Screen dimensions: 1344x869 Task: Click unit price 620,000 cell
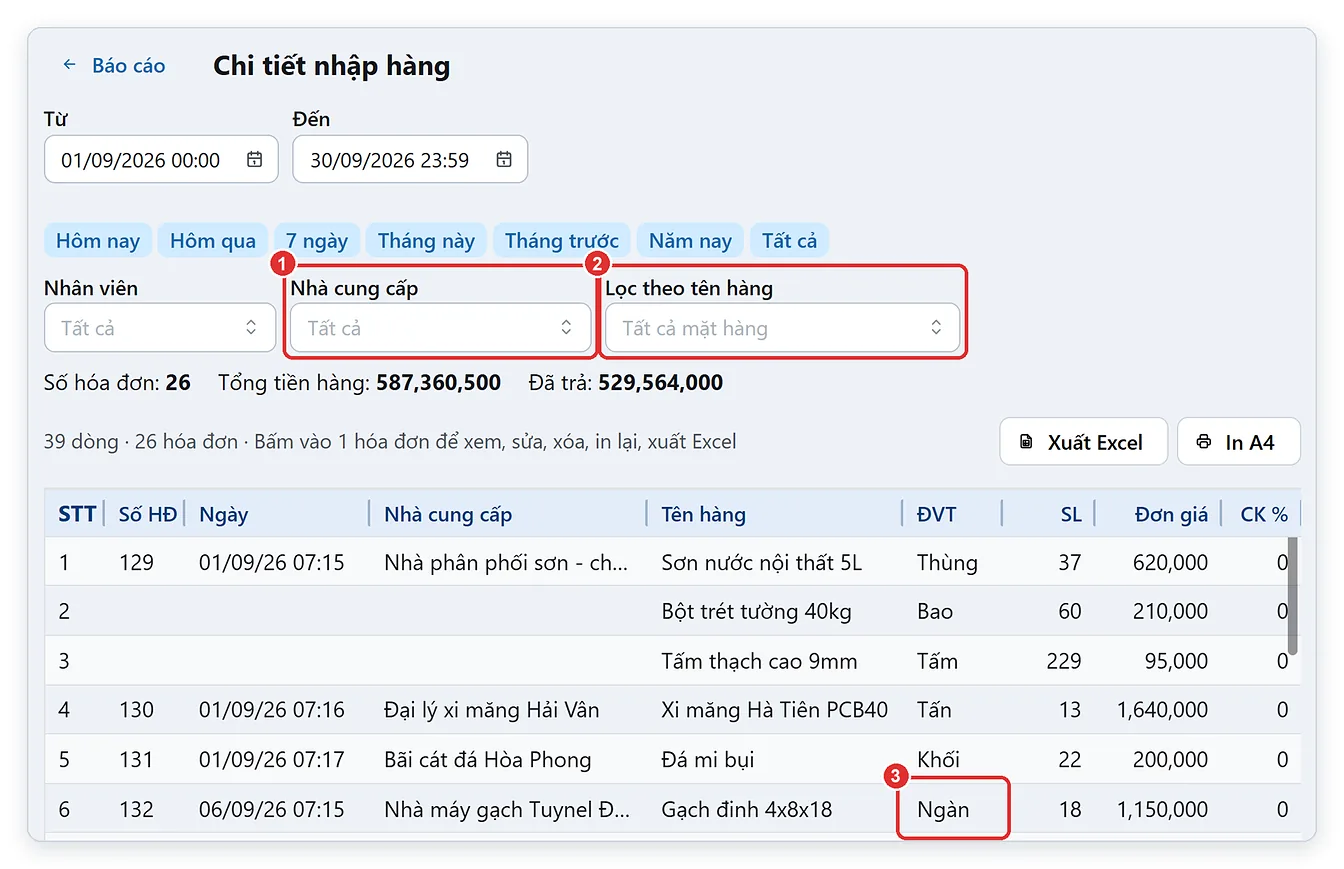(1170, 563)
